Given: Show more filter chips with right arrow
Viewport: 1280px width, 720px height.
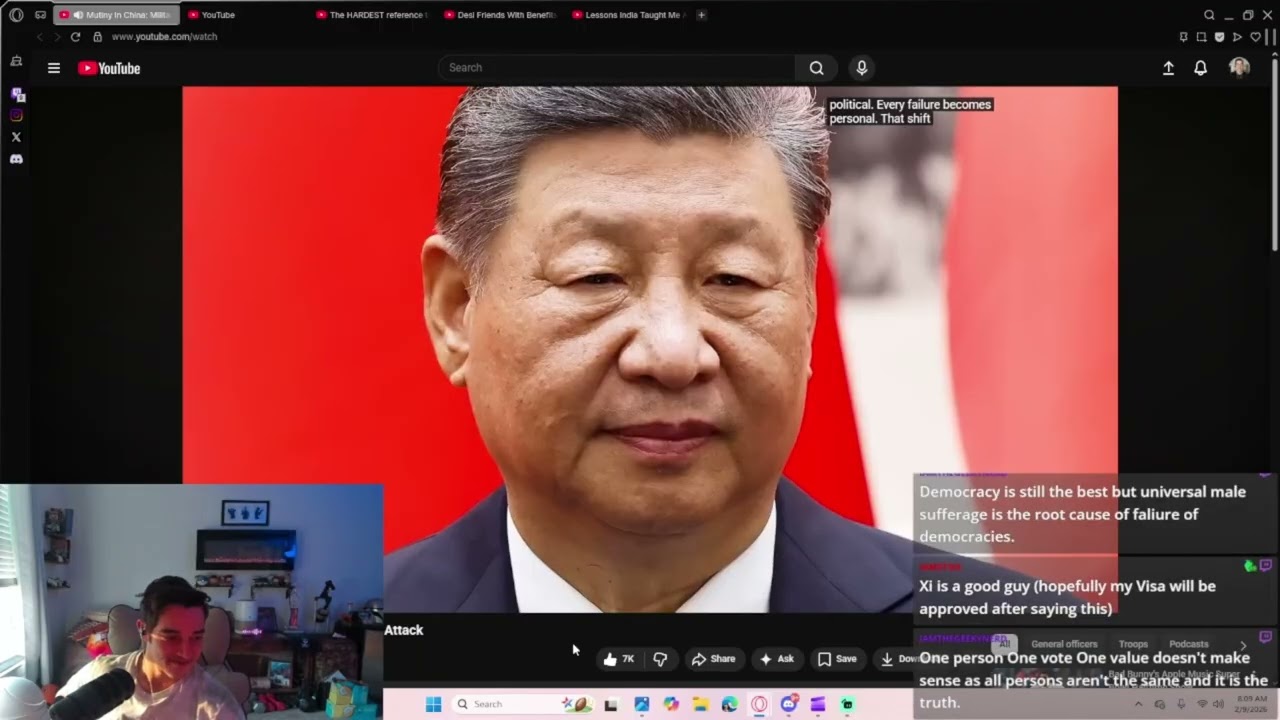Looking at the screenshot, I should (1243, 645).
